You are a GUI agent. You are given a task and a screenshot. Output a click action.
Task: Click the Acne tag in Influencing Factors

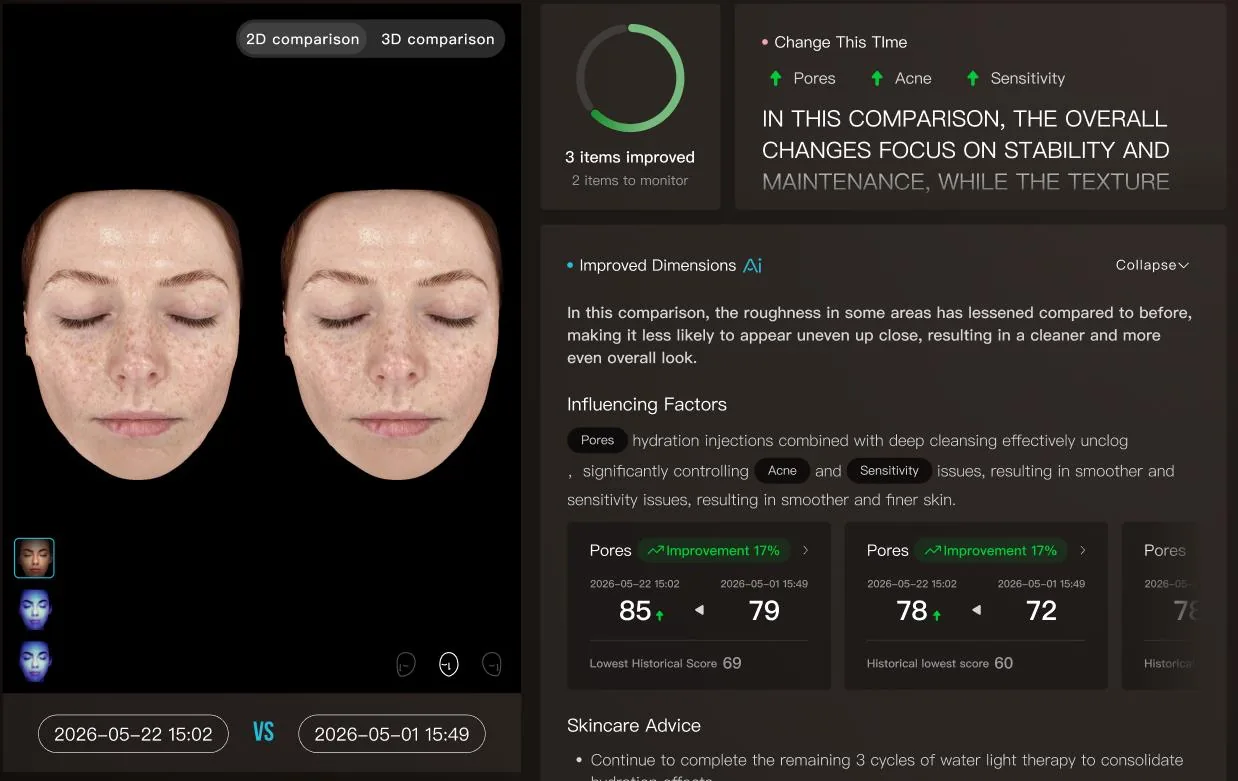tap(782, 471)
